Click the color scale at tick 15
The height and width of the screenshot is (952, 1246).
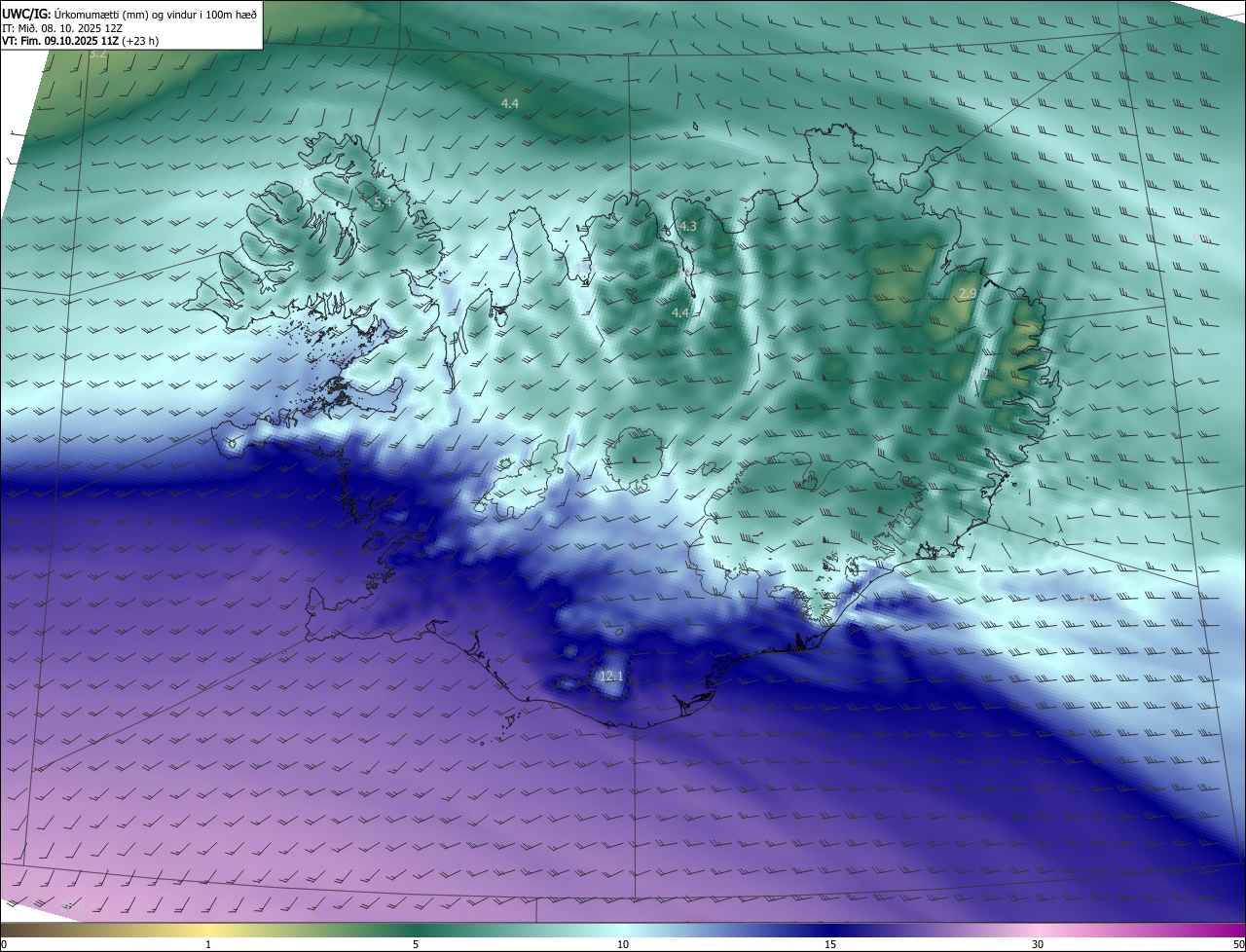pyautogui.click(x=830, y=944)
